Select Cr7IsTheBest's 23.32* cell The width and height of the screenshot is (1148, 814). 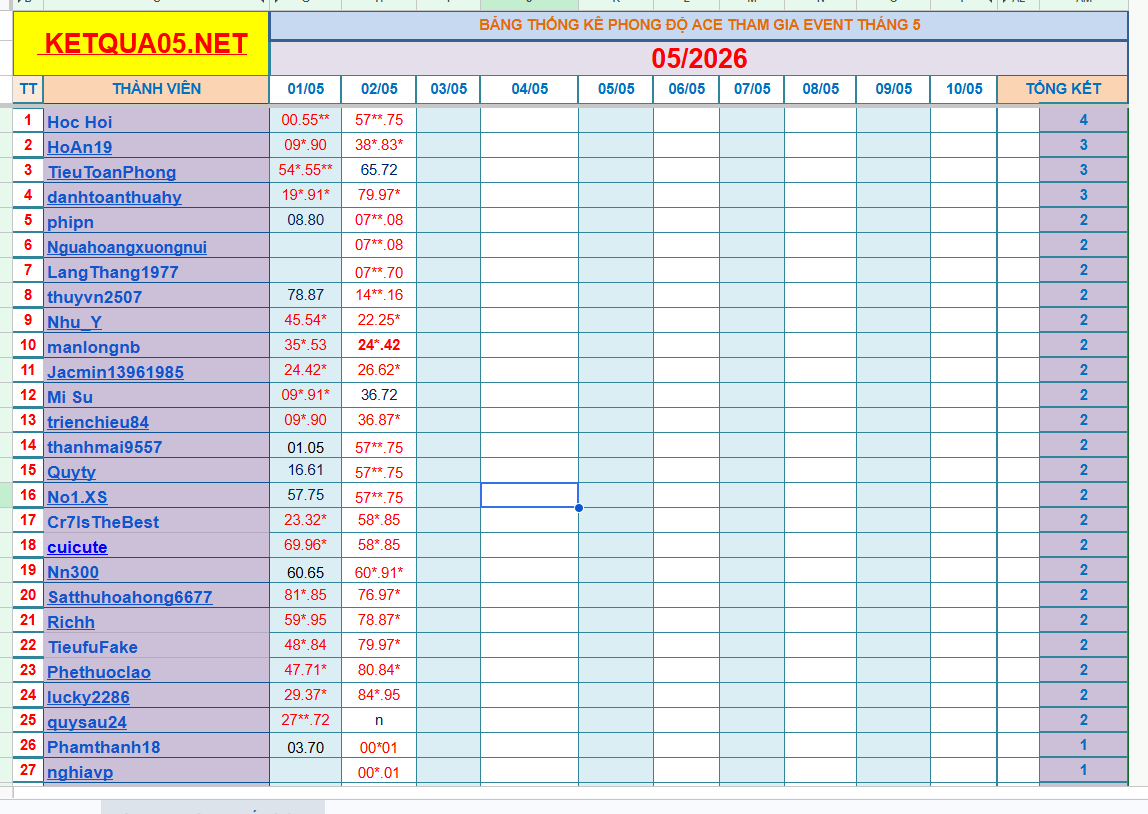(305, 520)
